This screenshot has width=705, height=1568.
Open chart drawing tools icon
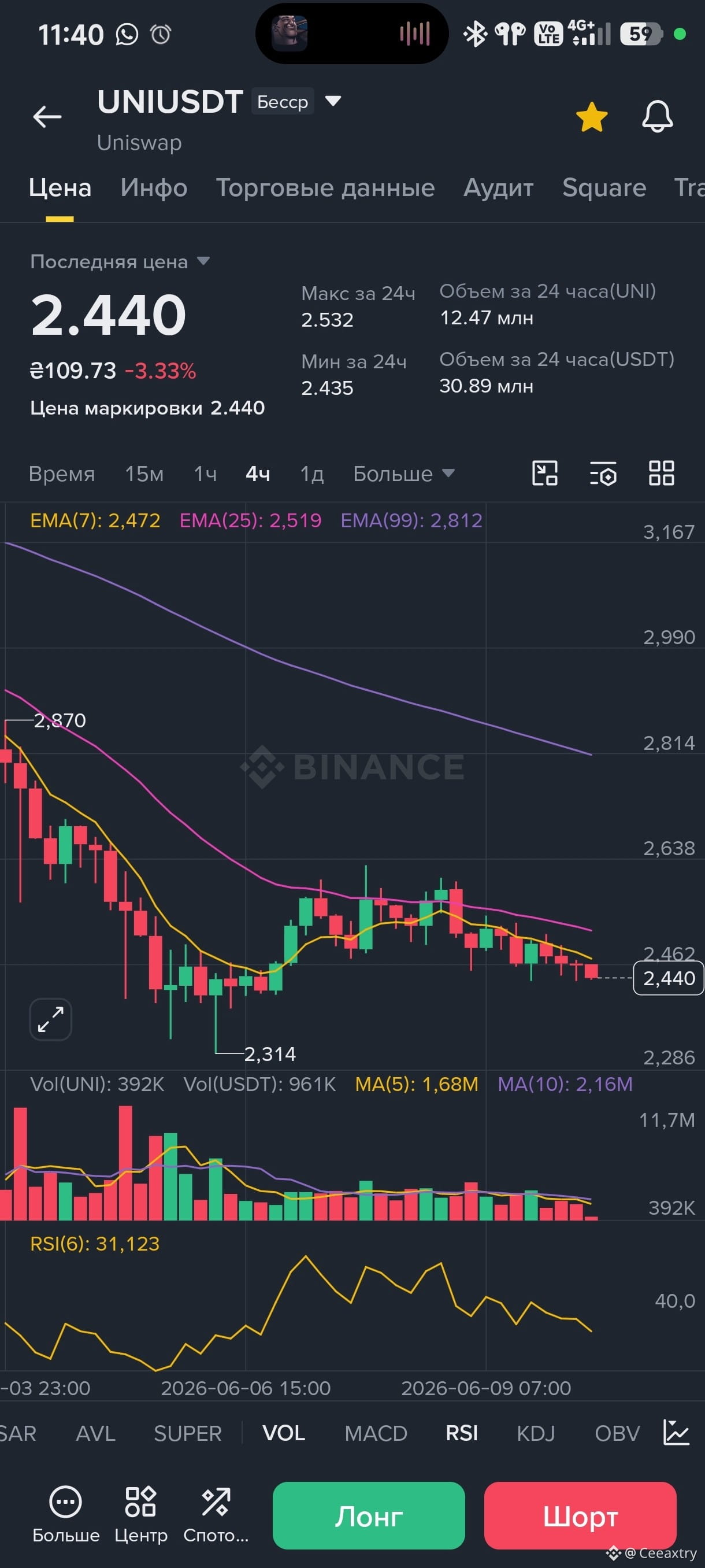544,473
